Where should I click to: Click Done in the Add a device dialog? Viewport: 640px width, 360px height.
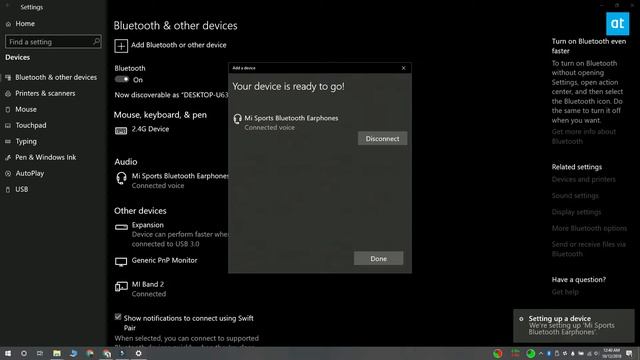click(x=378, y=258)
